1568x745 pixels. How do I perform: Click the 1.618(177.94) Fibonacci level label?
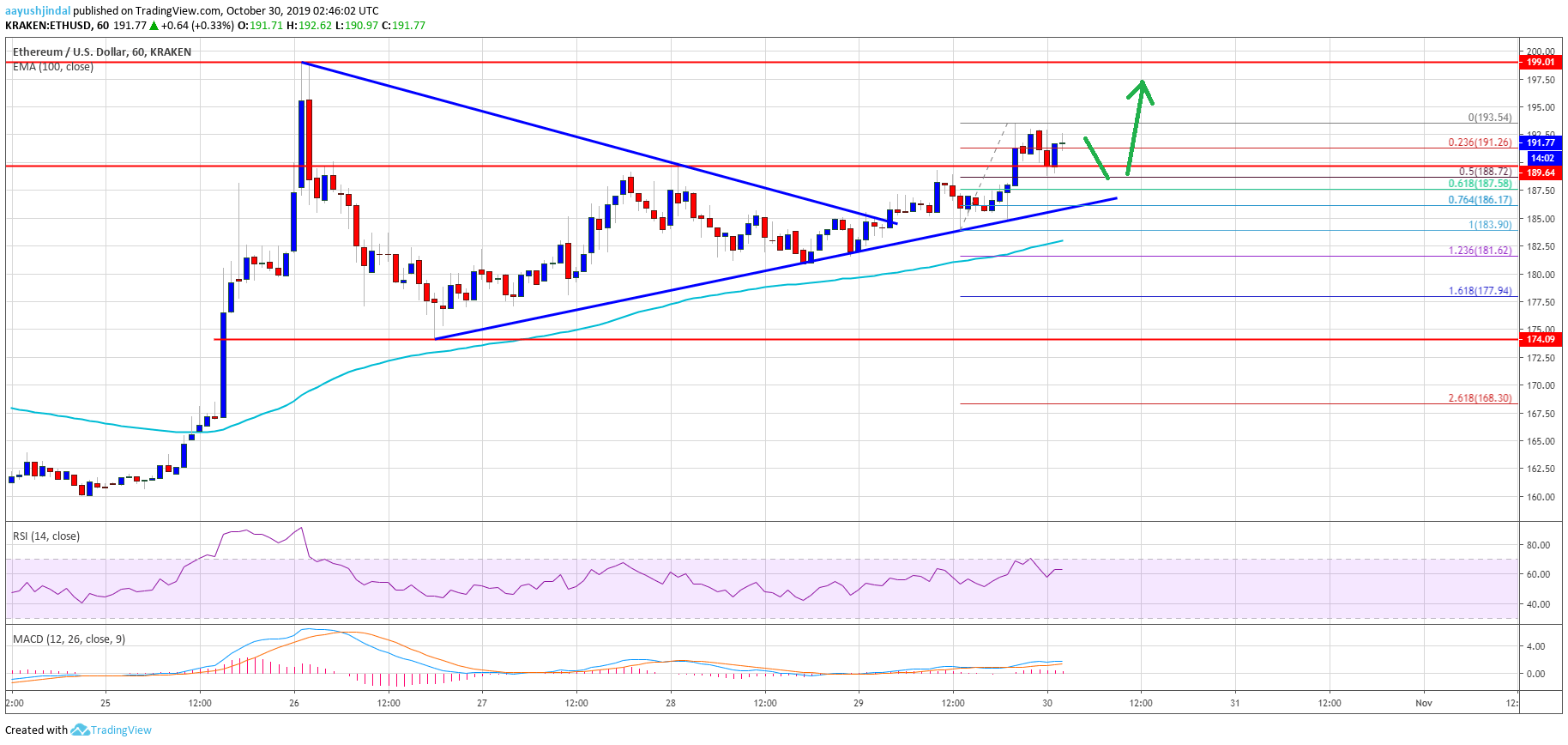click(1481, 291)
